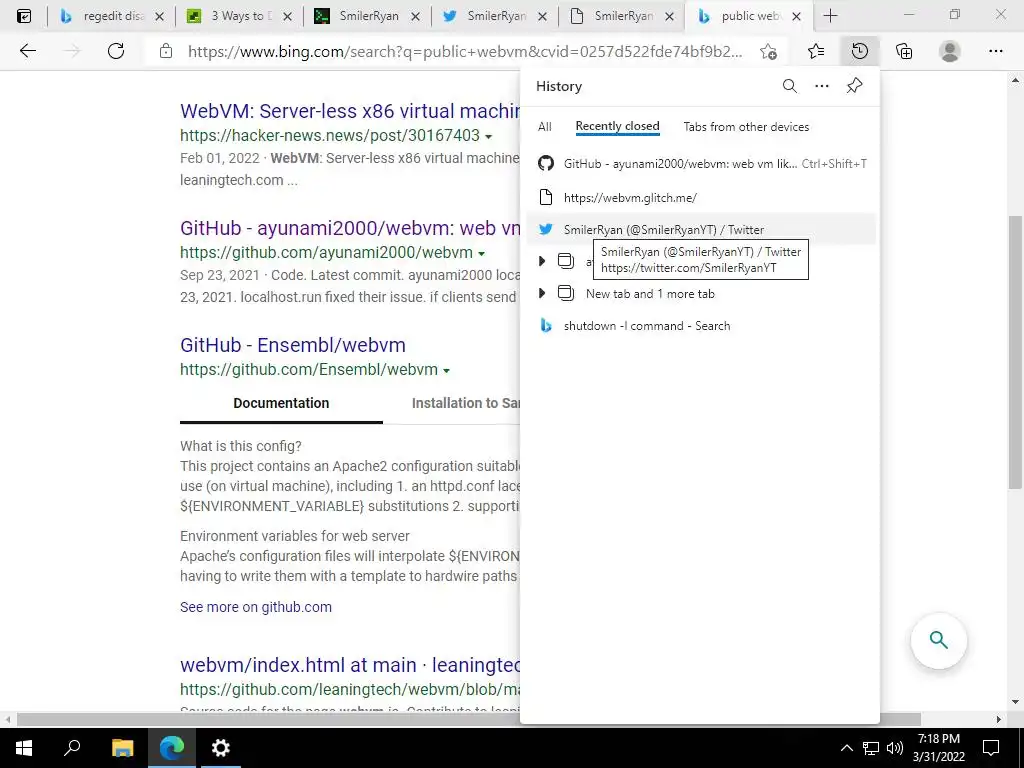
Task: Select the Documentation result tab
Action: (x=281, y=403)
